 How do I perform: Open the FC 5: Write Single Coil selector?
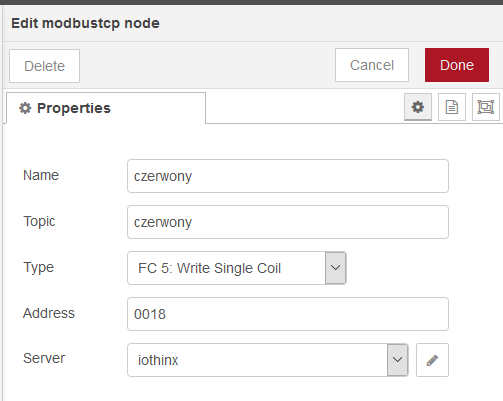click(237, 268)
